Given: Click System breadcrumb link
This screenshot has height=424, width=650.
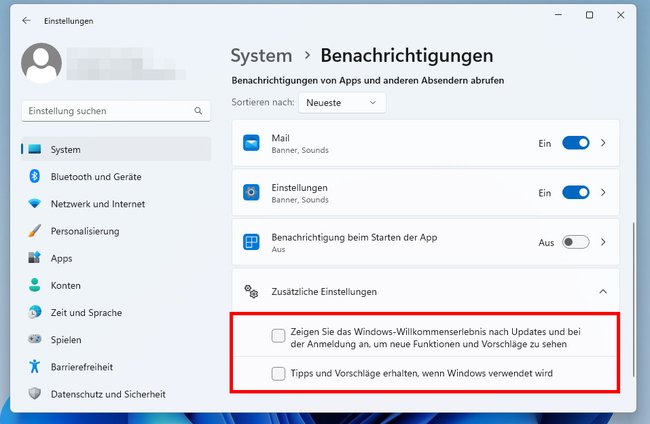Looking at the screenshot, I should pos(261,56).
